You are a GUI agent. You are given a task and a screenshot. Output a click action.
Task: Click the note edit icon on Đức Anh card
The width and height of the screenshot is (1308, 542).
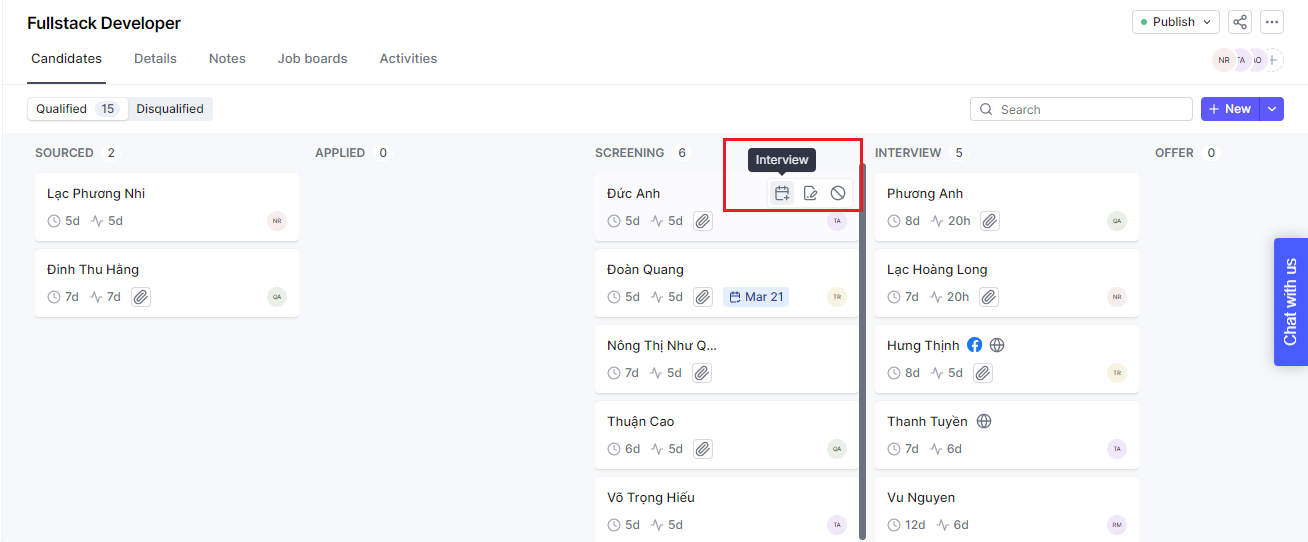810,193
